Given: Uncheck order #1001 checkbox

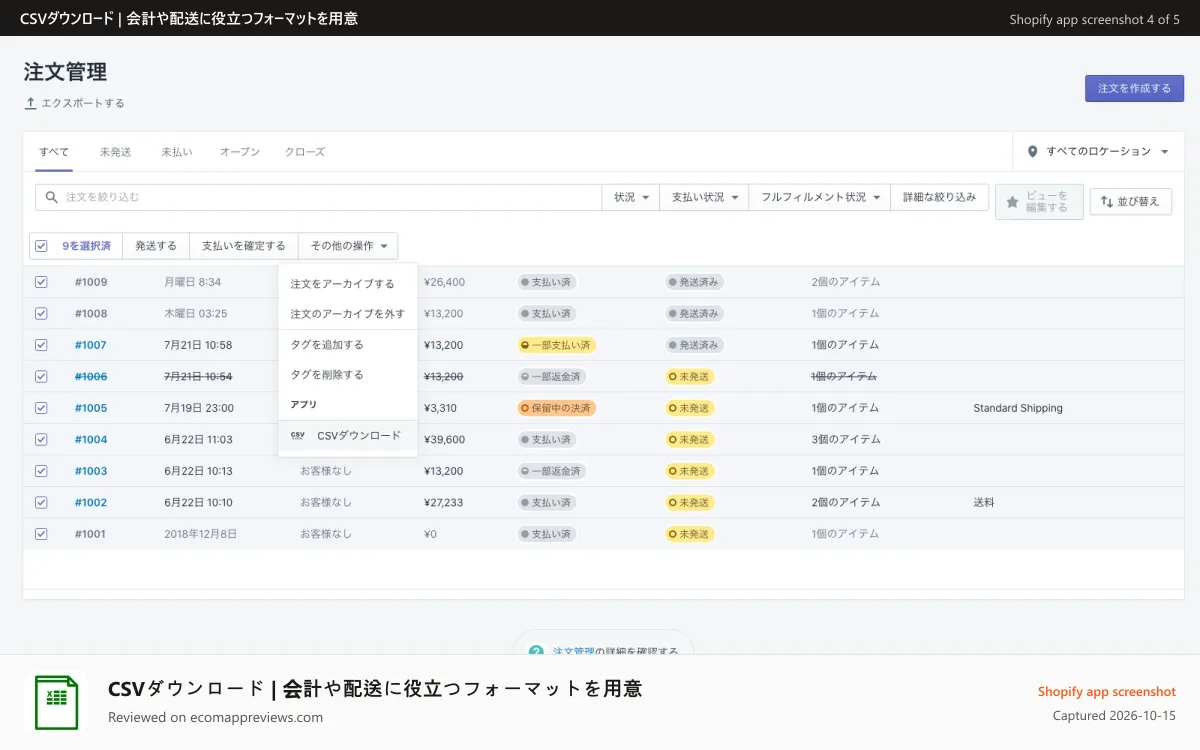Looking at the screenshot, I should coord(41,534).
